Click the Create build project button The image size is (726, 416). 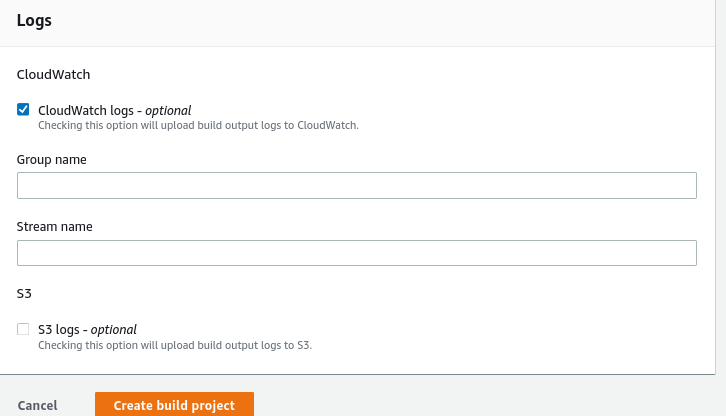pos(174,404)
